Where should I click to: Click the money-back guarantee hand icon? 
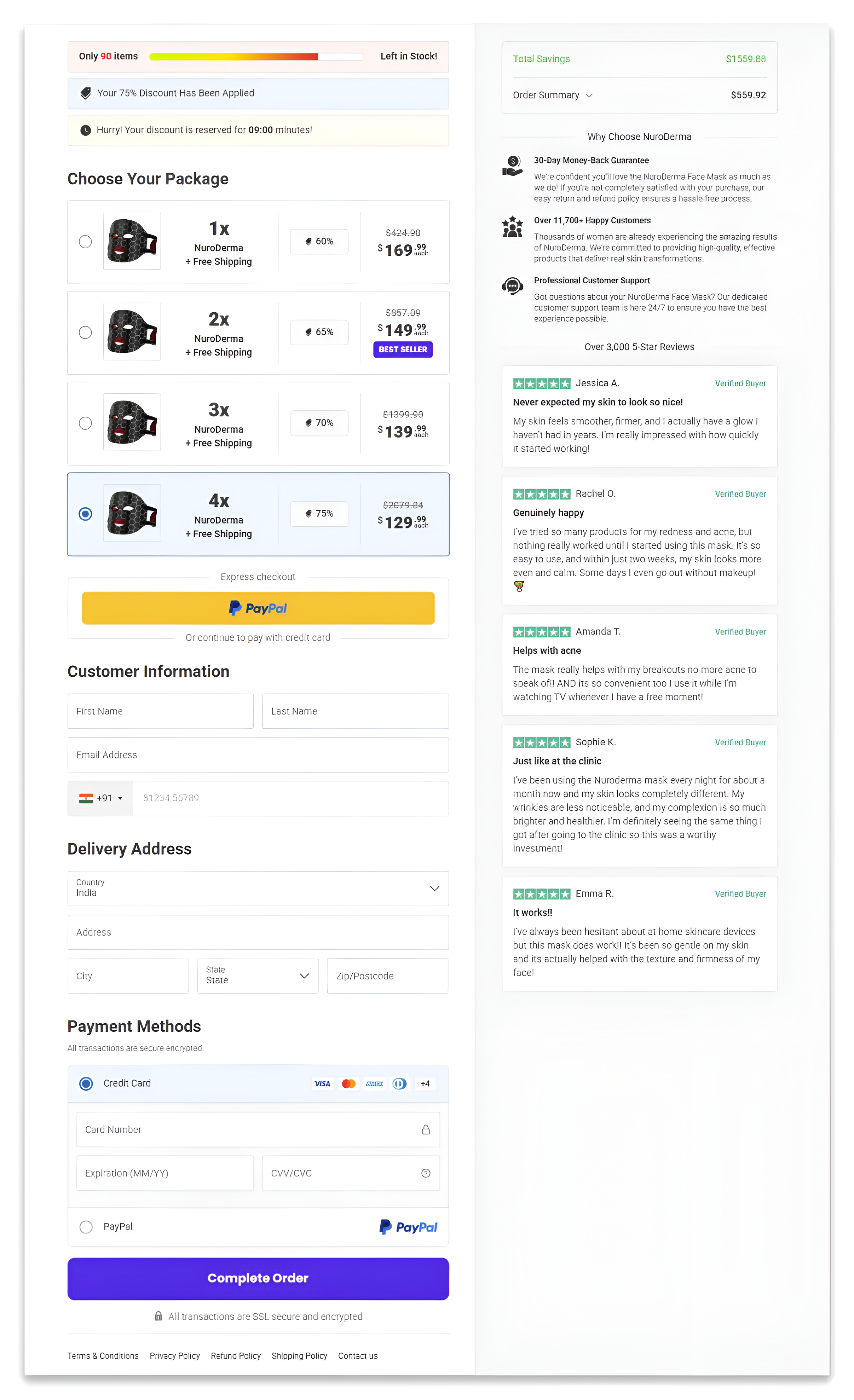point(512,166)
